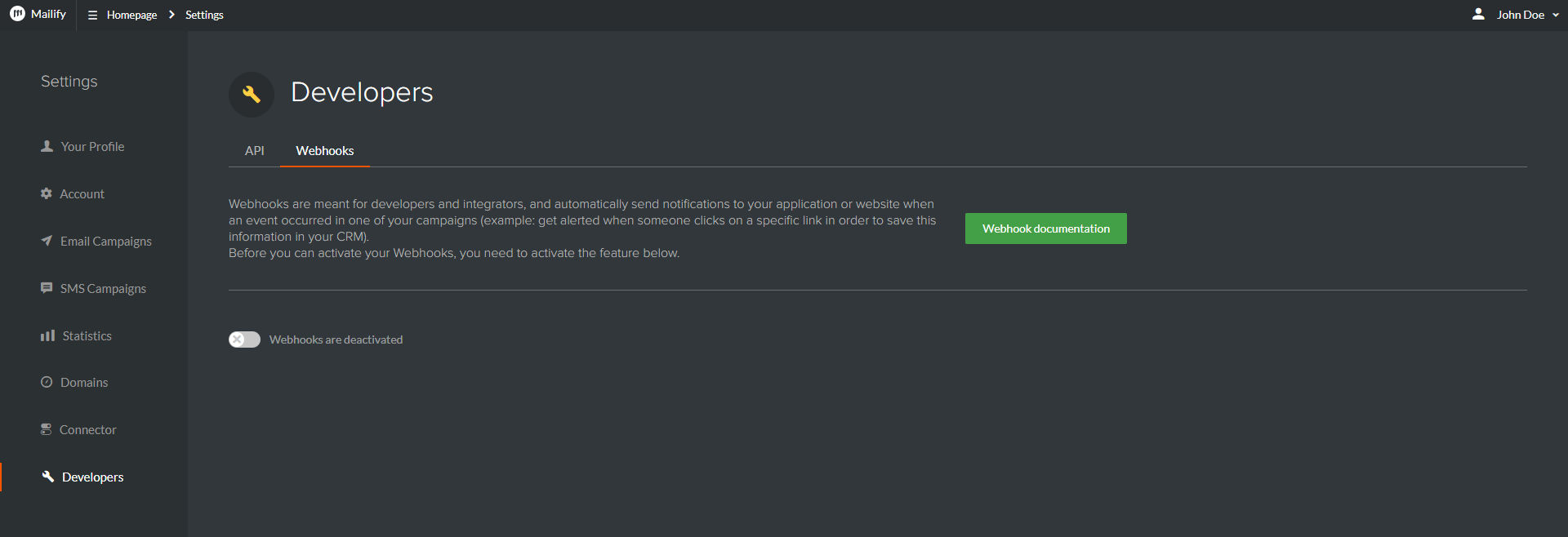Click the Mailify brand name
The width and height of the screenshot is (1568, 537).
(48, 14)
